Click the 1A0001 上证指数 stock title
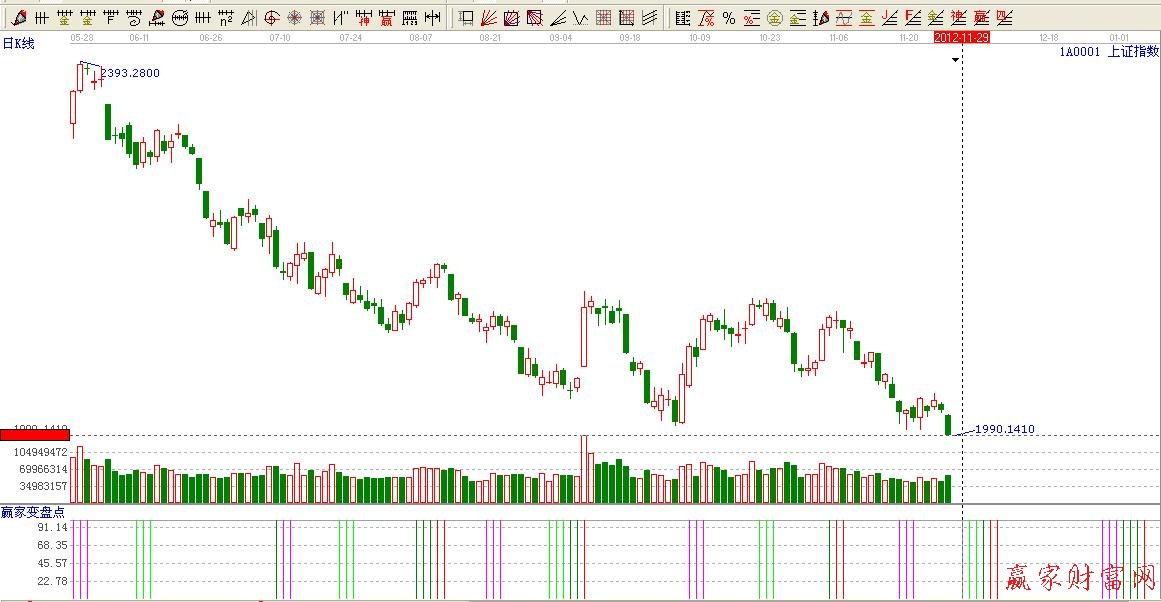 coord(1108,52)
